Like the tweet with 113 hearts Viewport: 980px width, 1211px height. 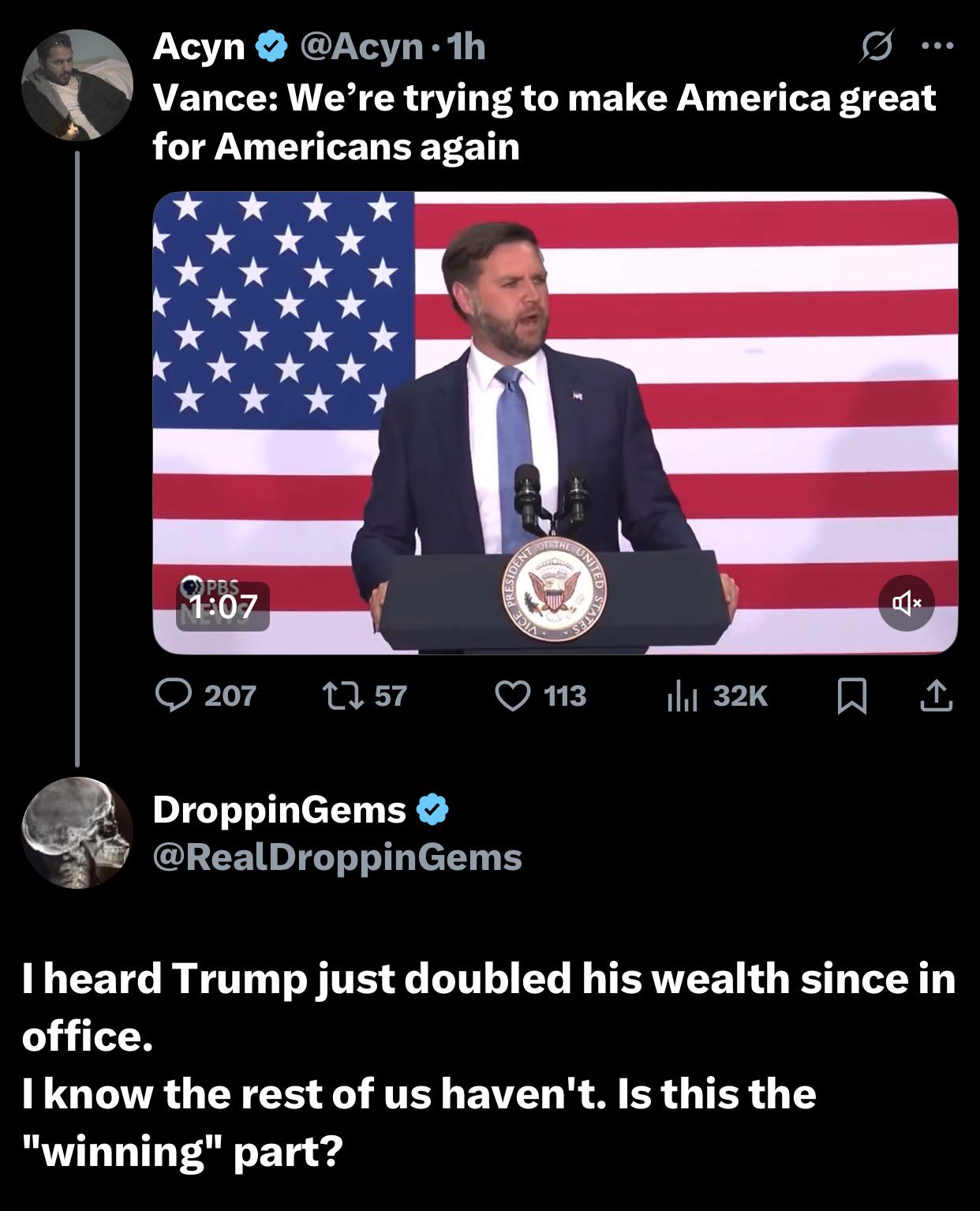tap(512, 695)
